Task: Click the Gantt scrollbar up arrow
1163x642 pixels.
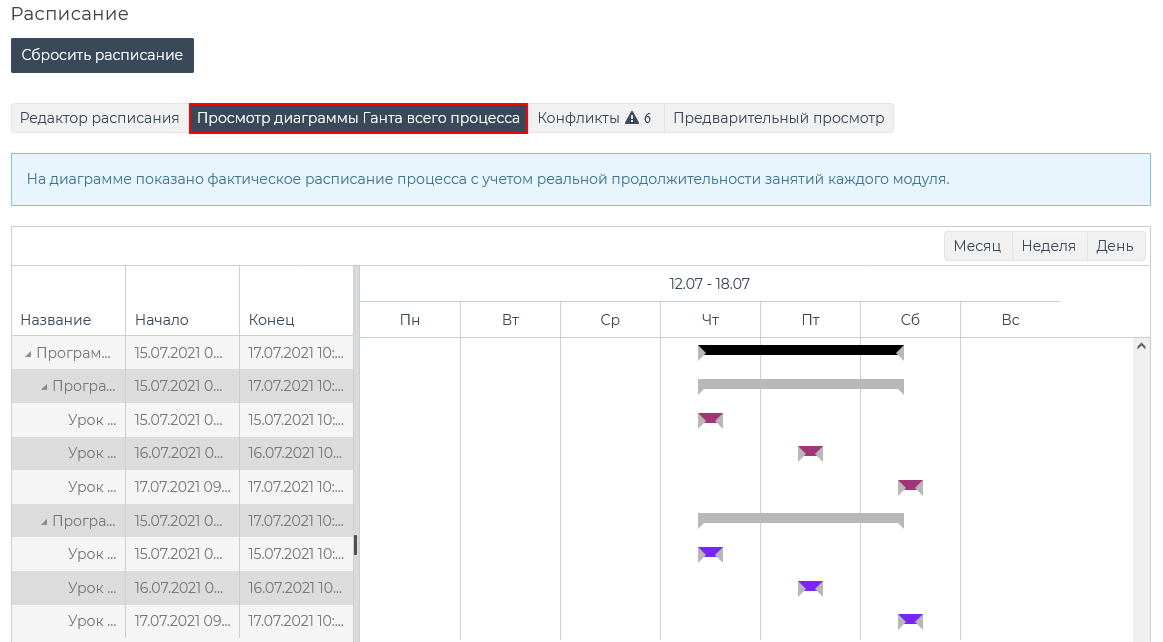Action: point(1141,346)
